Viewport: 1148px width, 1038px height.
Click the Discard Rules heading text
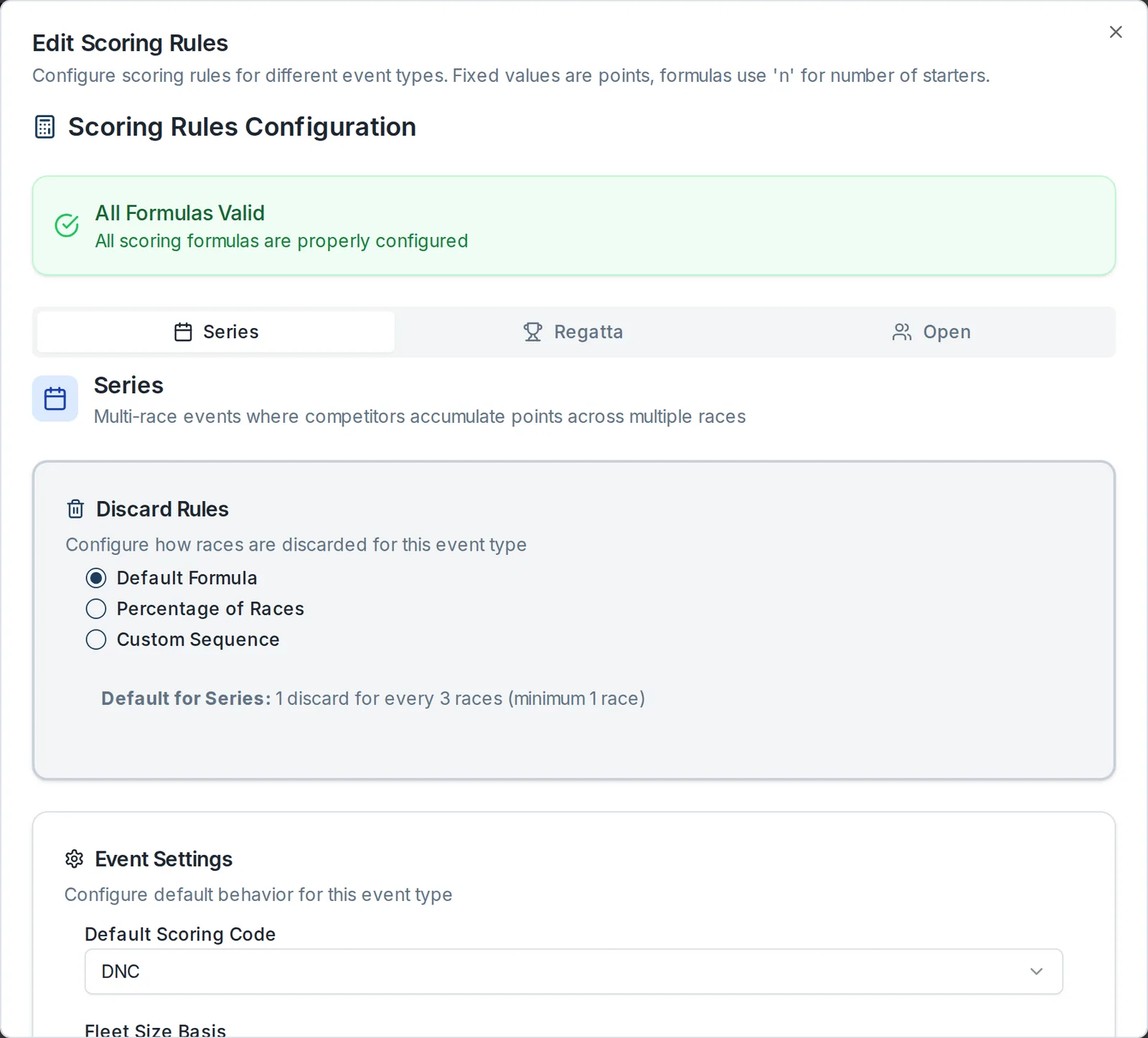[162, 509]
